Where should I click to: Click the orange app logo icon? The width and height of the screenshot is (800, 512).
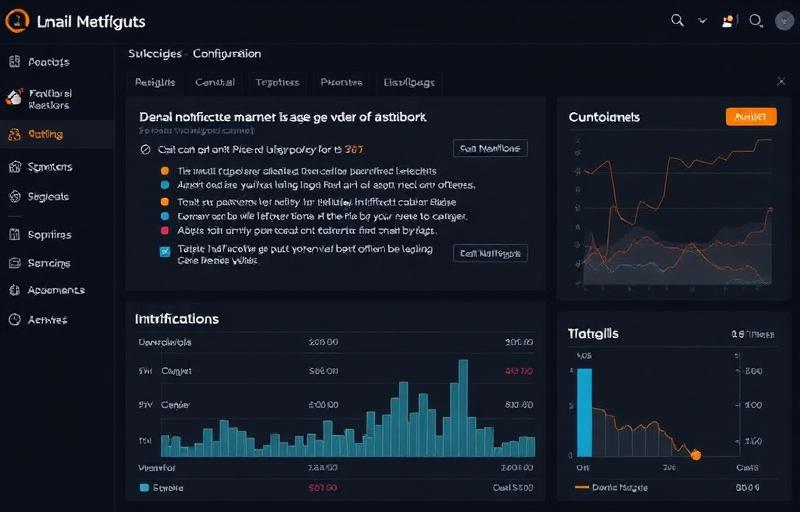click(15, 20)
